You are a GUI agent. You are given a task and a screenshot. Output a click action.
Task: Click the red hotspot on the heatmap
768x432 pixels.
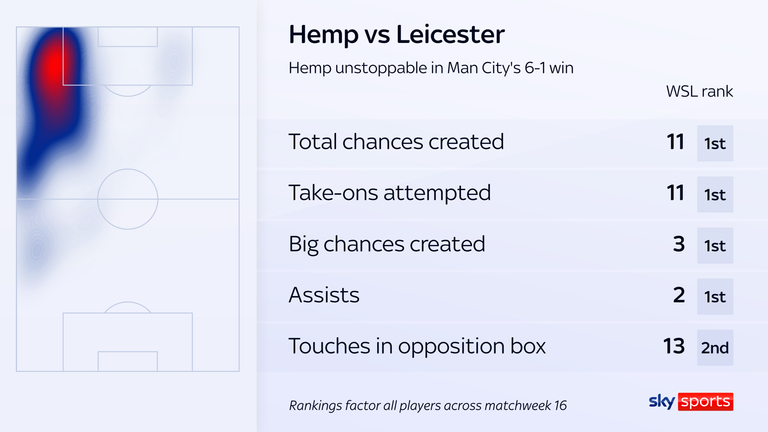(51, 64)
